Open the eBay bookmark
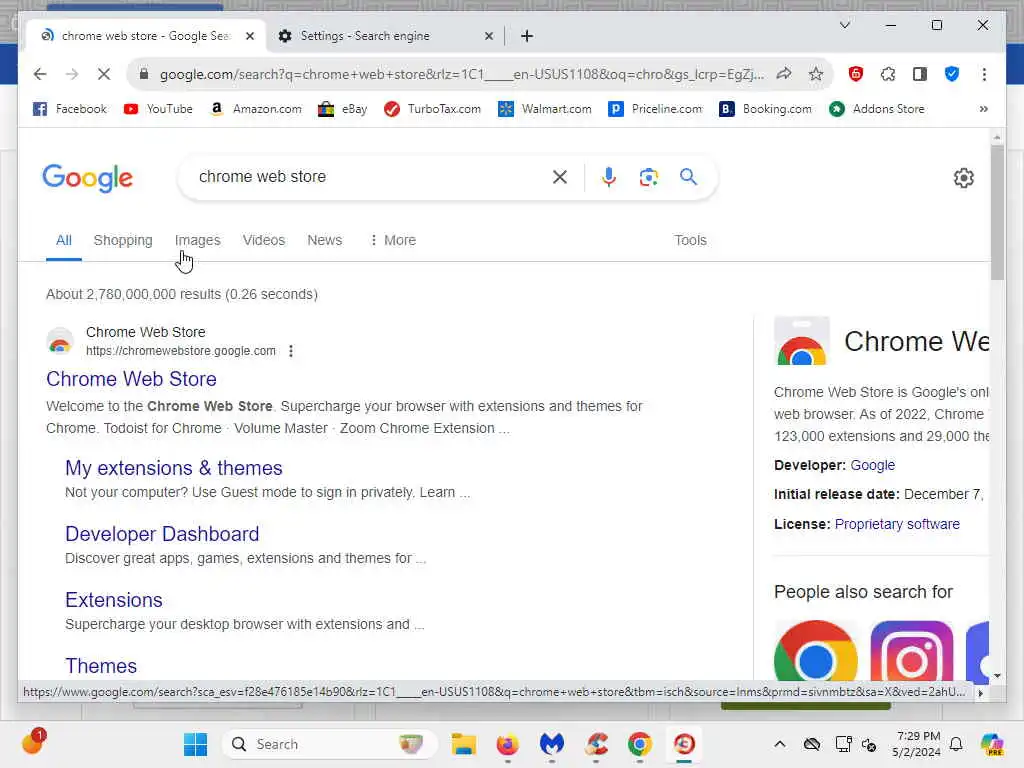The image size is (1024, 768). [342, 109]
